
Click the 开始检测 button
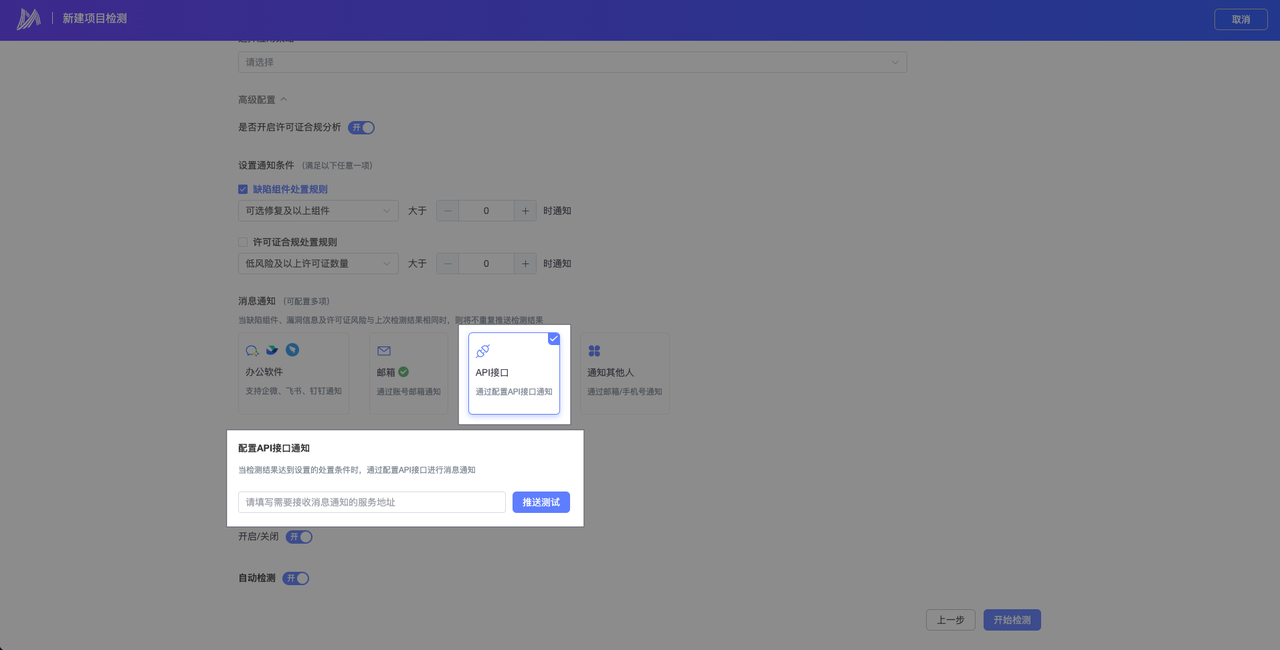1012,620
